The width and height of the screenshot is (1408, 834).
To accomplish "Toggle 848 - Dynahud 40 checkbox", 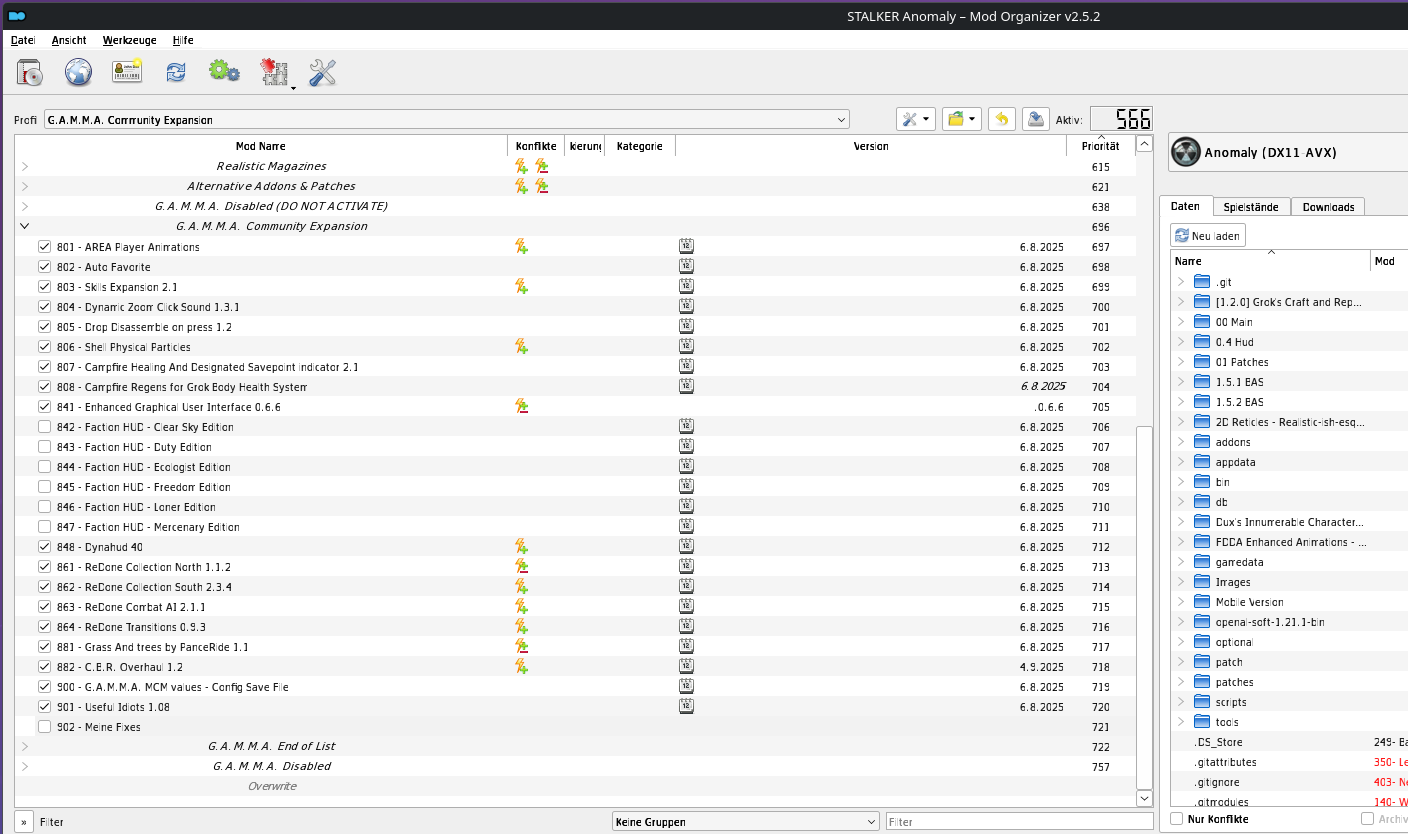I will click(x=44, y=546).
